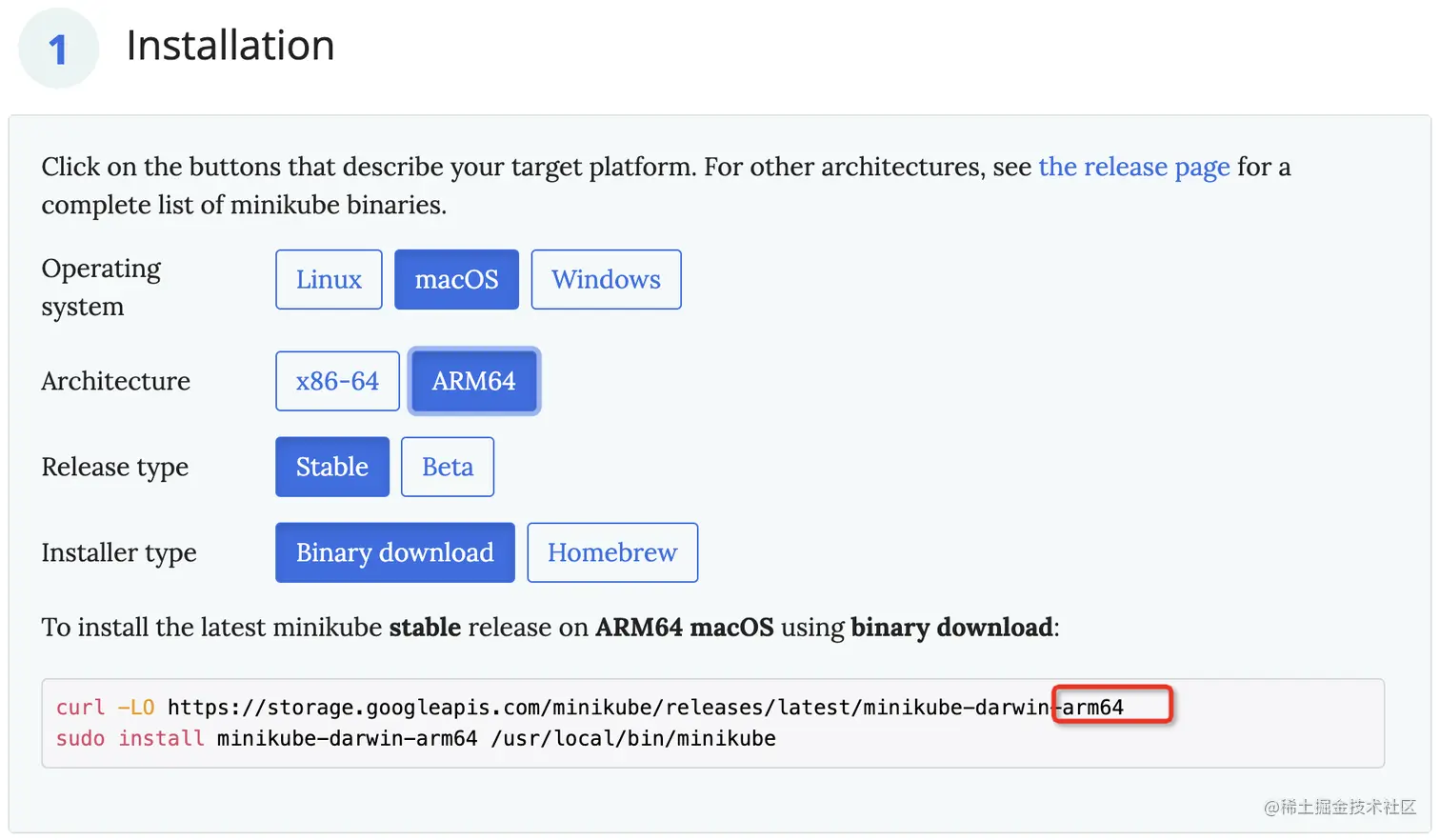Click the curl -LO command line
The height and width of the screenshot is (840, 1440).
click(x=590, y=708)
